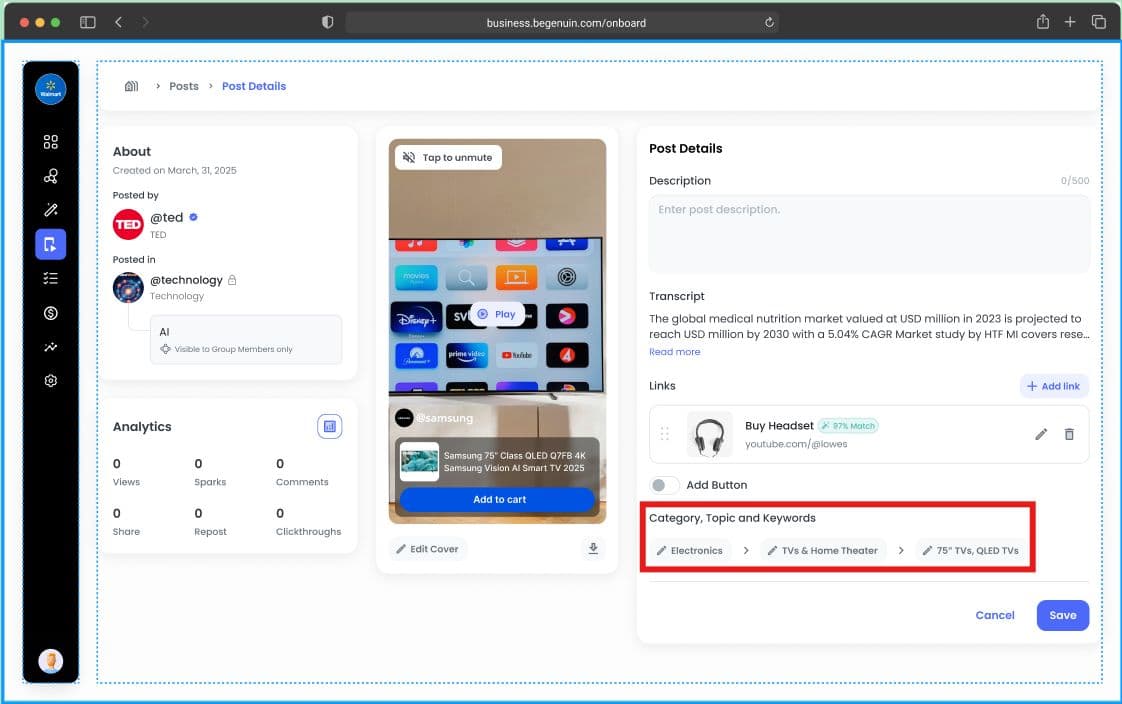Delete the Buy Headset link trash icon
This screenshot has height=704, width=1122.
tap(1069, 434)
